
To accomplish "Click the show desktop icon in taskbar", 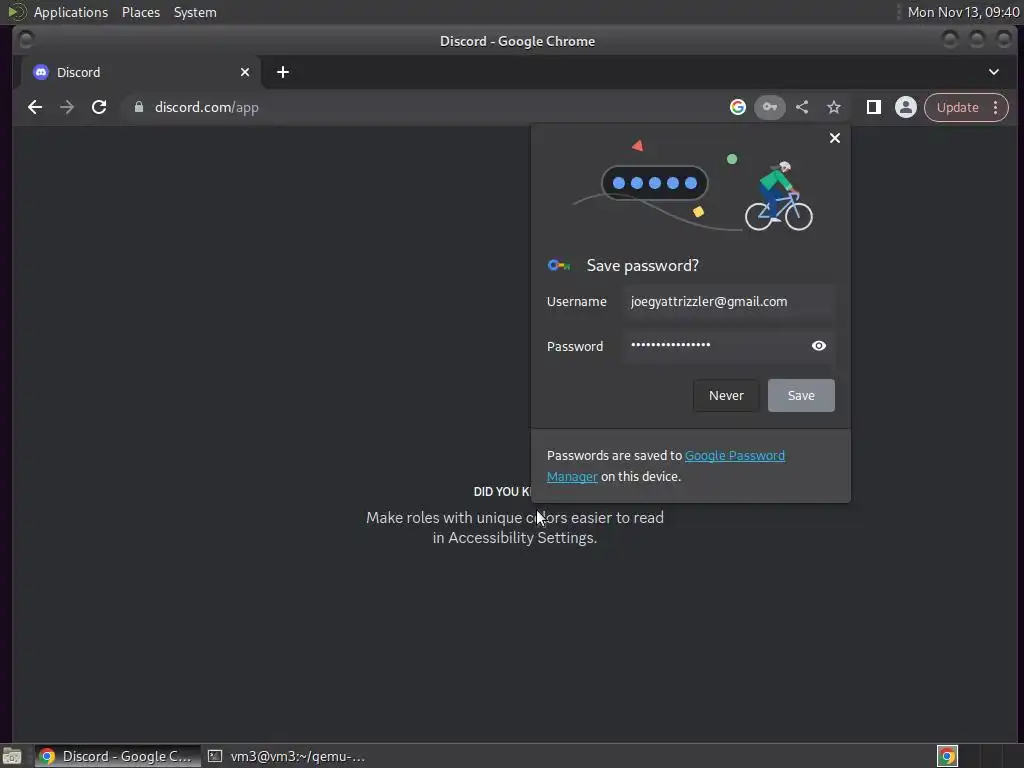I will click(x=12, y=756).
